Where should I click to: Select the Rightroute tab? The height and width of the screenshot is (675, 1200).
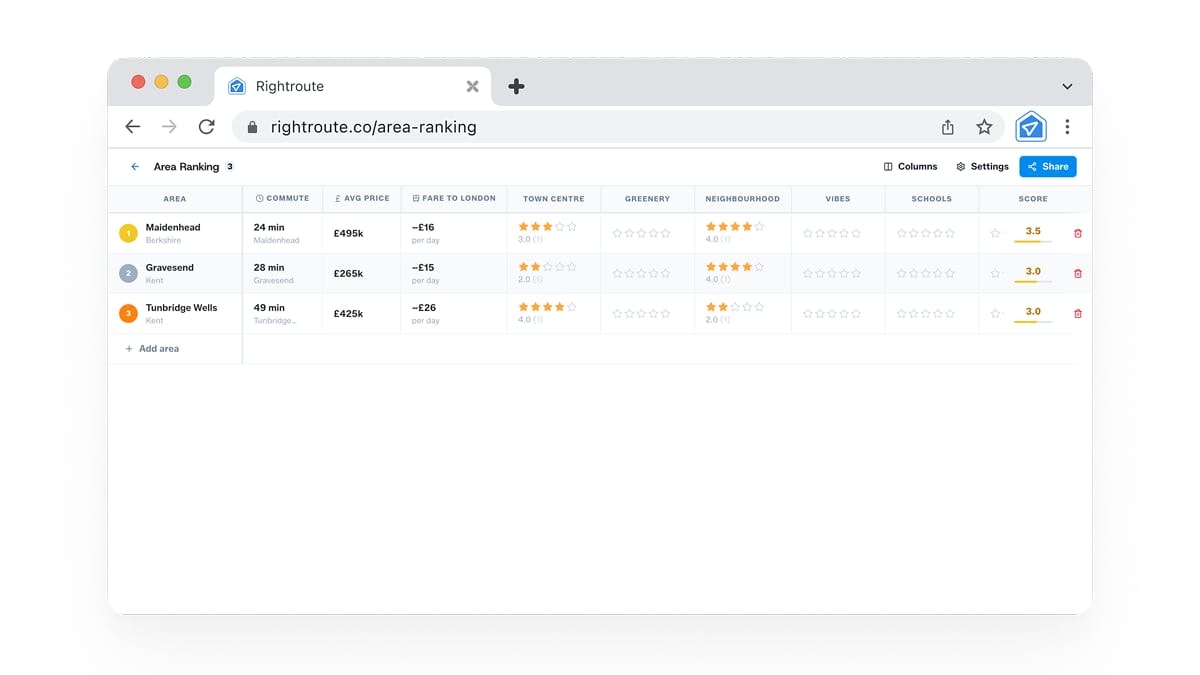352,87
